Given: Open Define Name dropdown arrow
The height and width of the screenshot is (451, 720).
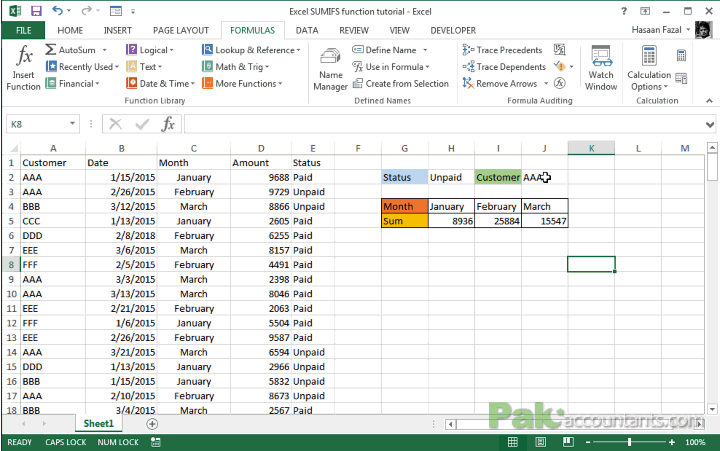Looking at the screenshot, I should point(425,50).
